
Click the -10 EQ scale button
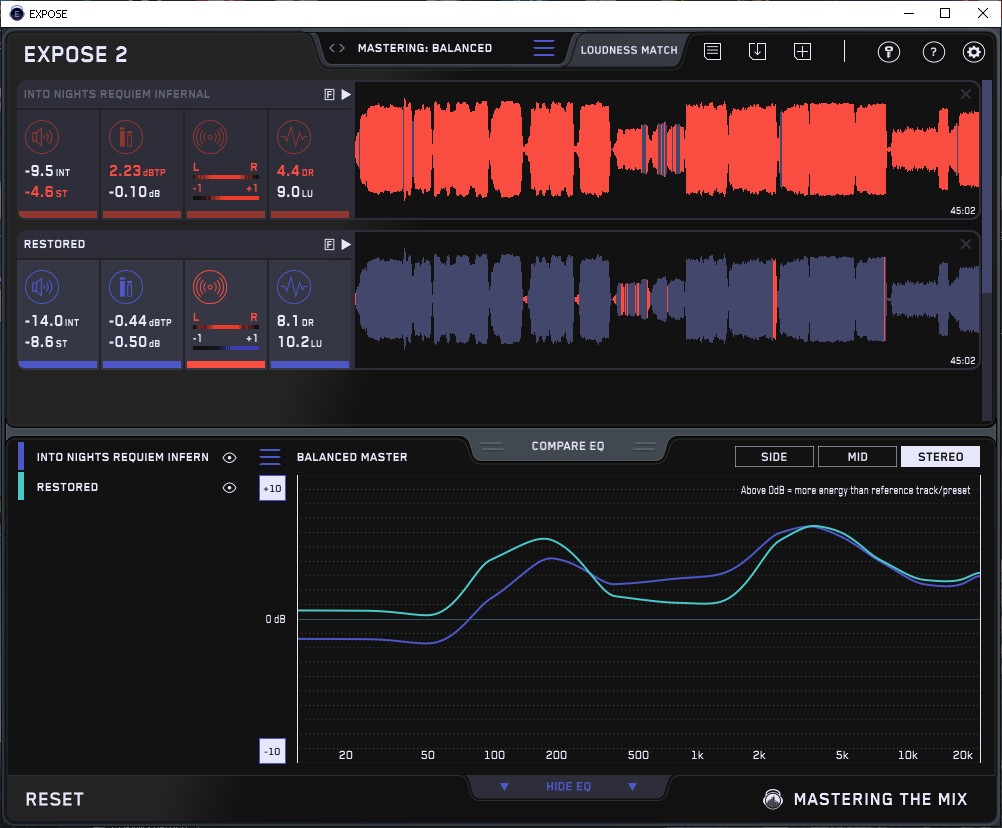[272, 751]
